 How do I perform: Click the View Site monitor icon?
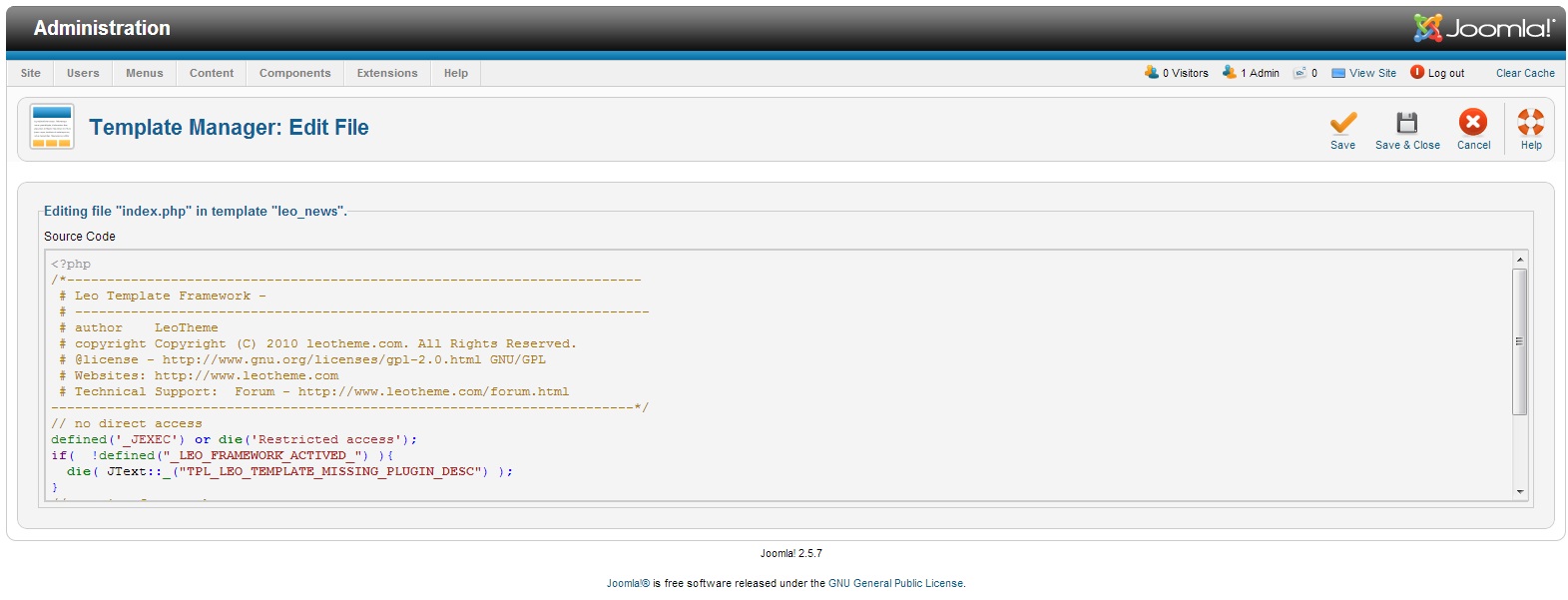(1338, 73)
